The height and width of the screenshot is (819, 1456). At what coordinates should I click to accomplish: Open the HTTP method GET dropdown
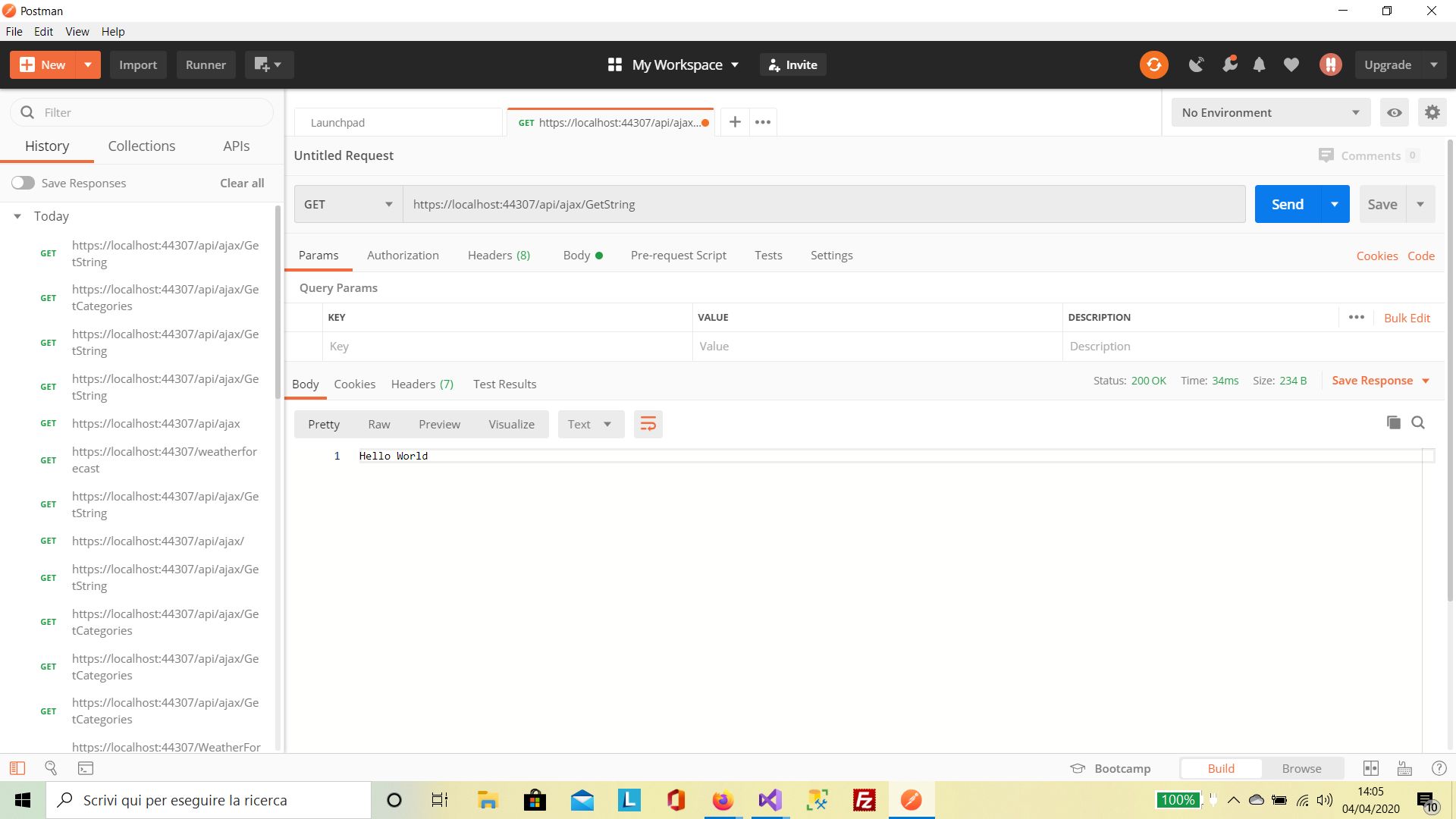click(x=348, y=204)
